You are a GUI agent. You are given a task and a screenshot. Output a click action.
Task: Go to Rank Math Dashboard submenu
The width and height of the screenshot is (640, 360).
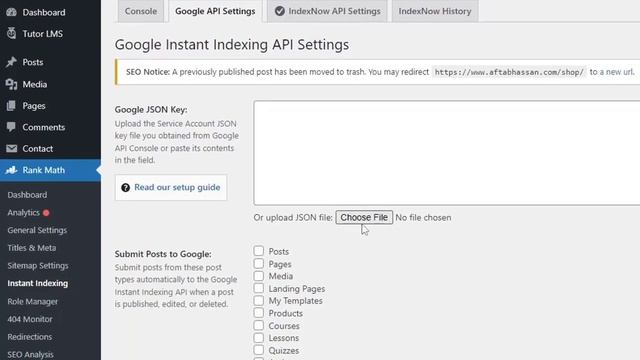(x=27, y=195)
